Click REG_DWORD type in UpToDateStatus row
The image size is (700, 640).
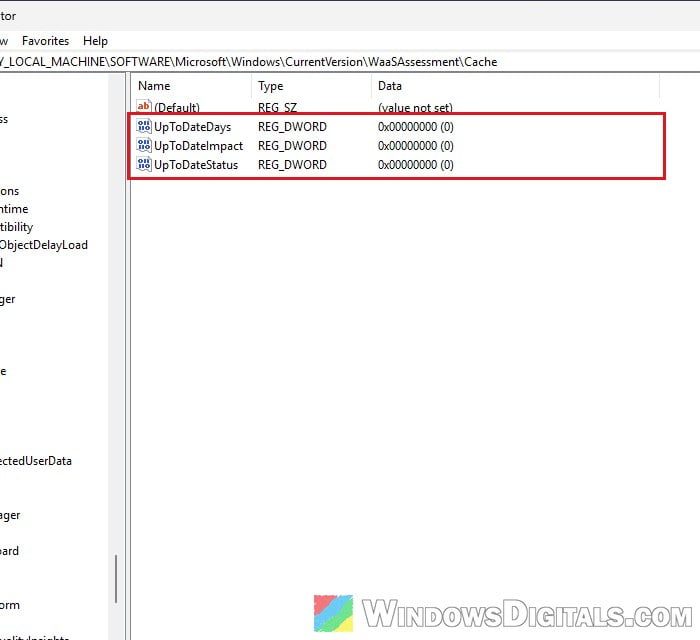click(x=292, y=165)
